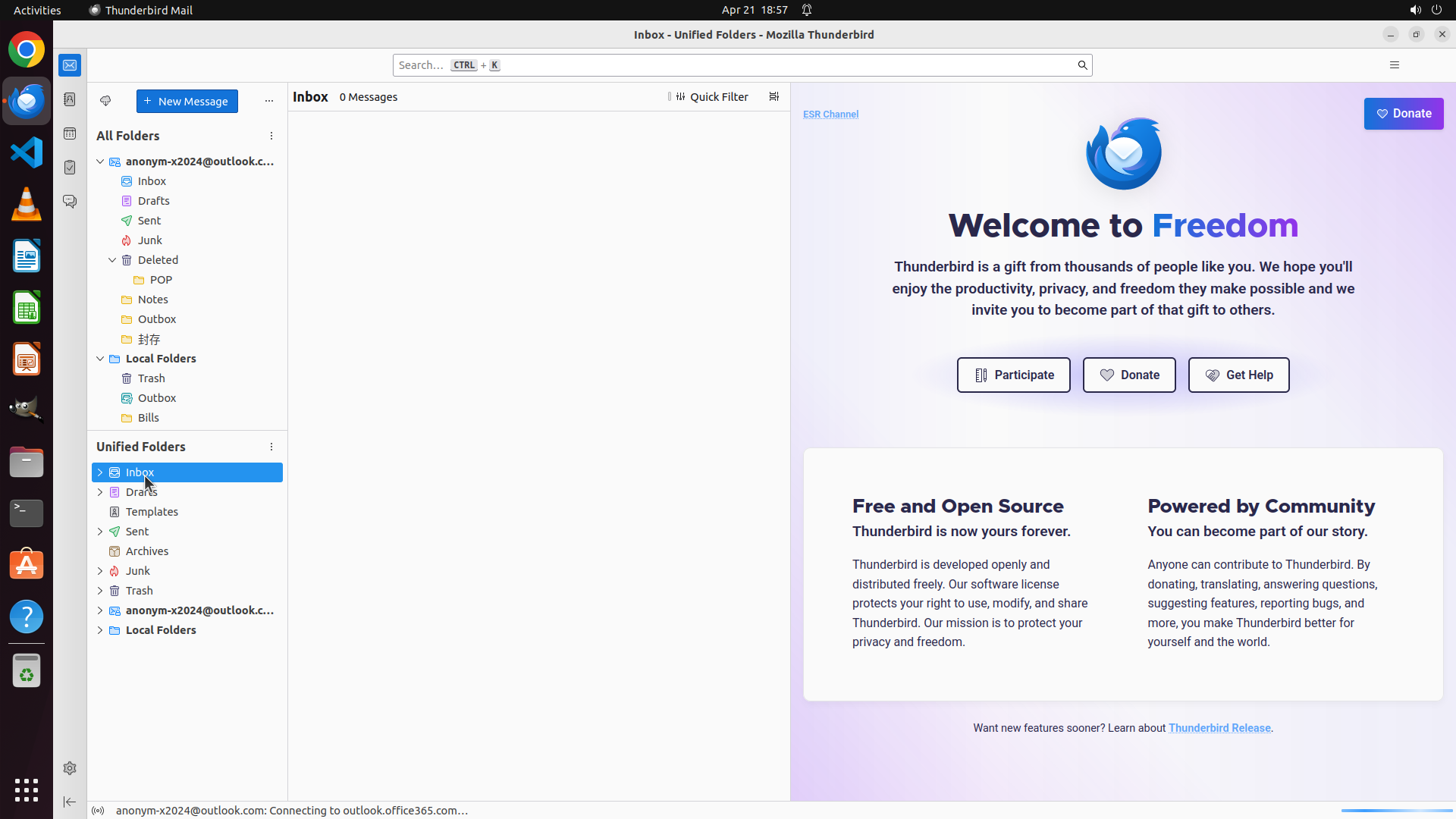Click message list display options icon
Image resolution: width=1456 pixels, height=819 pixels.
(773, 97)
